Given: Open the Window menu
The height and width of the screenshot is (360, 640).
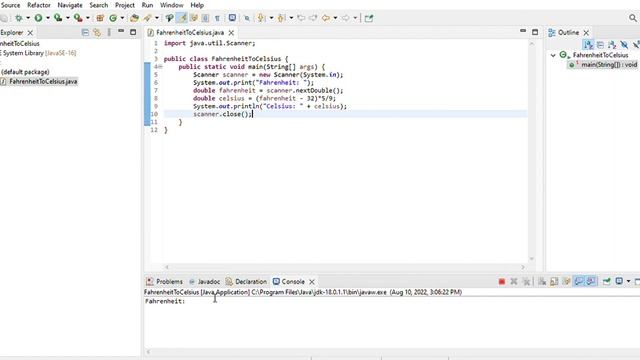Looking at the screenshot, I should click(171, 5).
